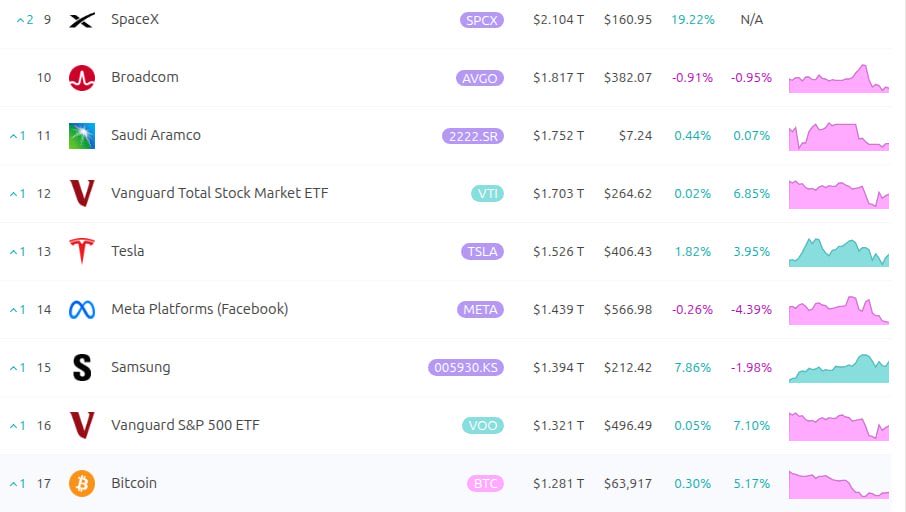Image resolution: width=906 pixels, height=512 pixels.
Task: Click the Vanguard S&P 500 ETF logo
Action: coord(81,425)
